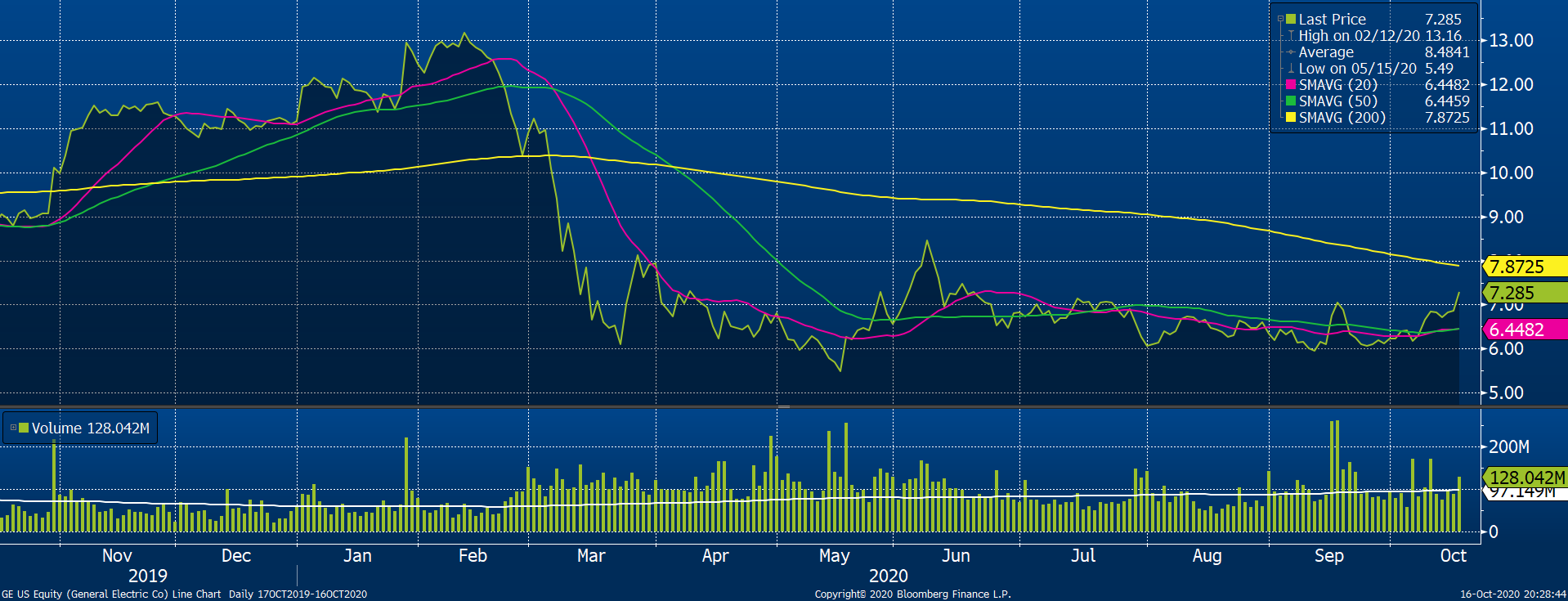Viewport: 1568px width, 601px height.
Task: Select the pink SMAVG (20) swatch
Action: coord(1291,85)
